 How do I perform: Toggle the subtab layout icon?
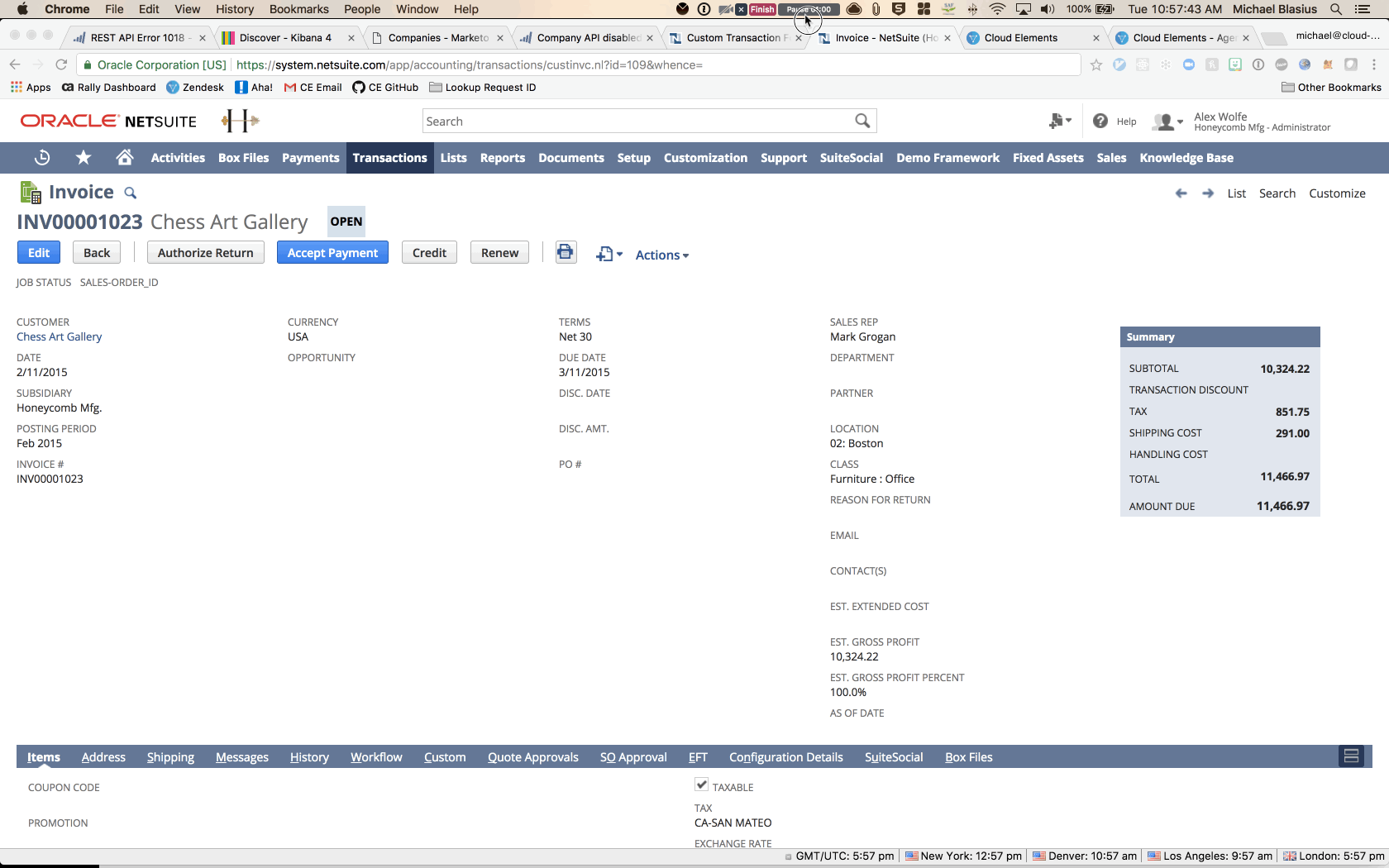pyautogui.click(x=1351, y=756)
